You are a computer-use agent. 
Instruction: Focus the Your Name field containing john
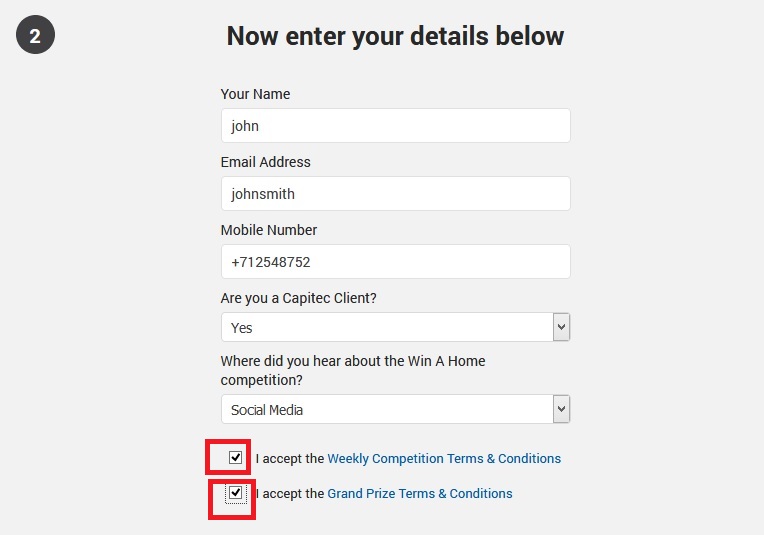(395, 126)
